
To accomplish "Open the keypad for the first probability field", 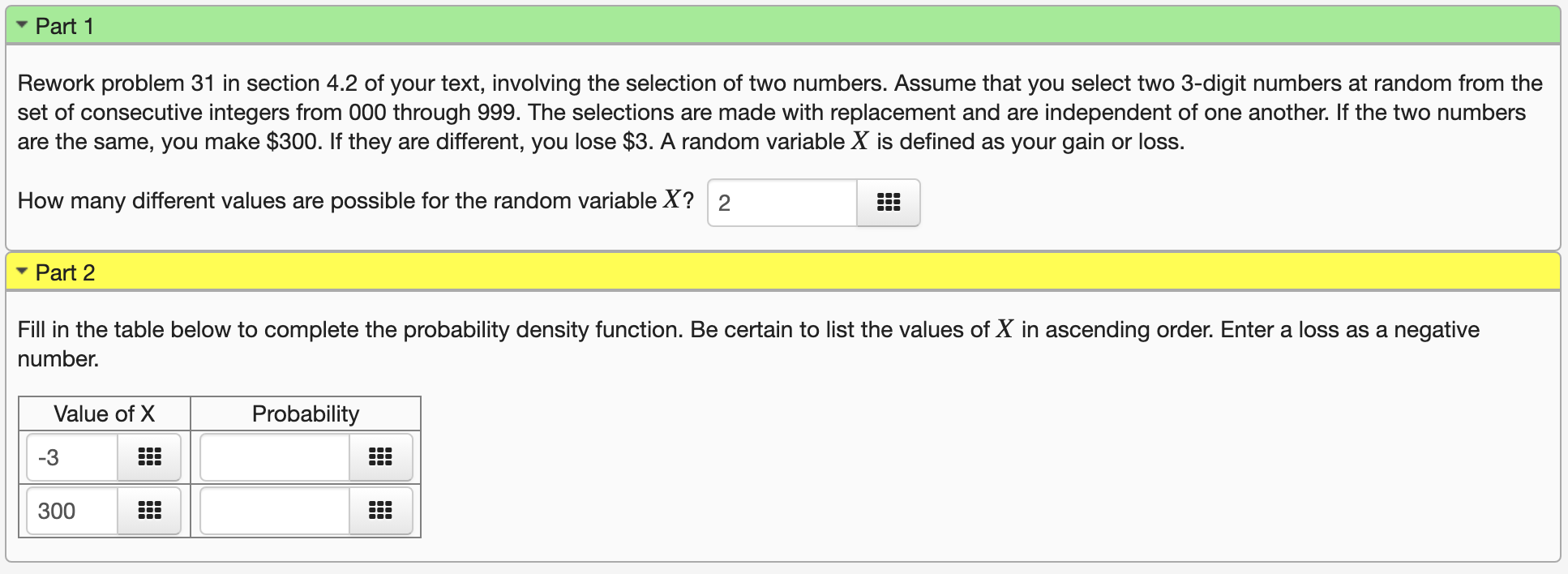I will [380, 457].
